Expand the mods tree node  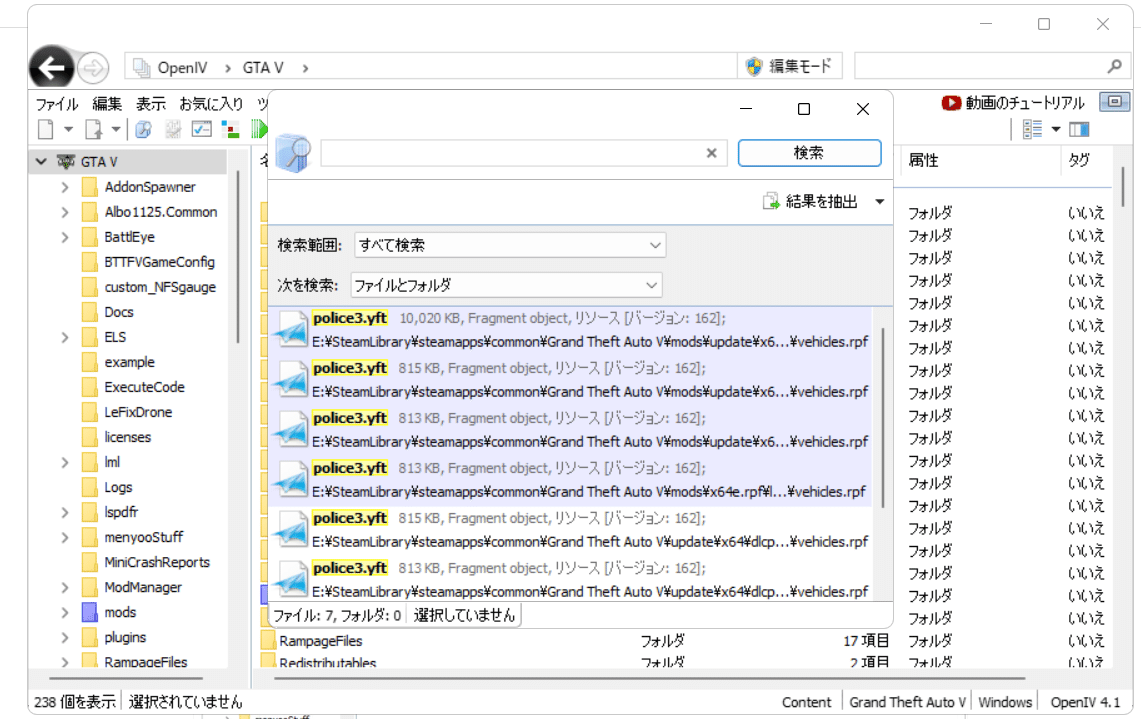coord(65,612)
